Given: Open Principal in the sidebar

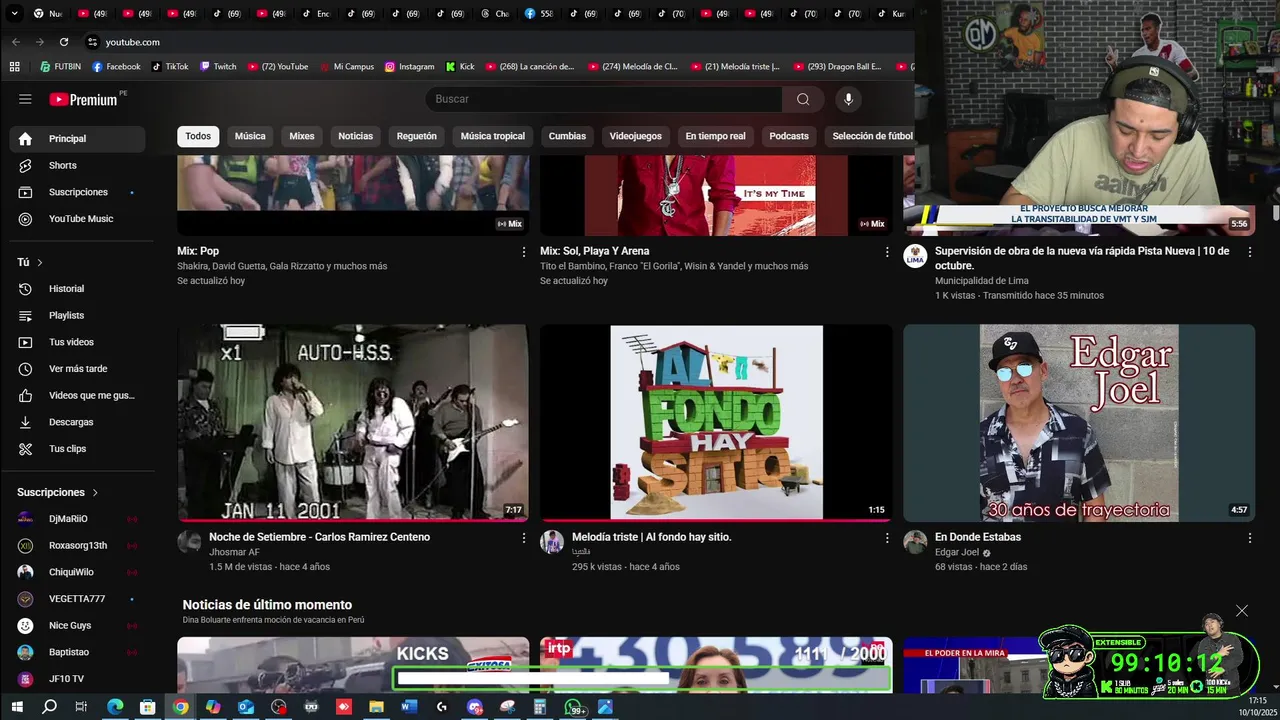Looking at the screenshot, I should (77, 139).
